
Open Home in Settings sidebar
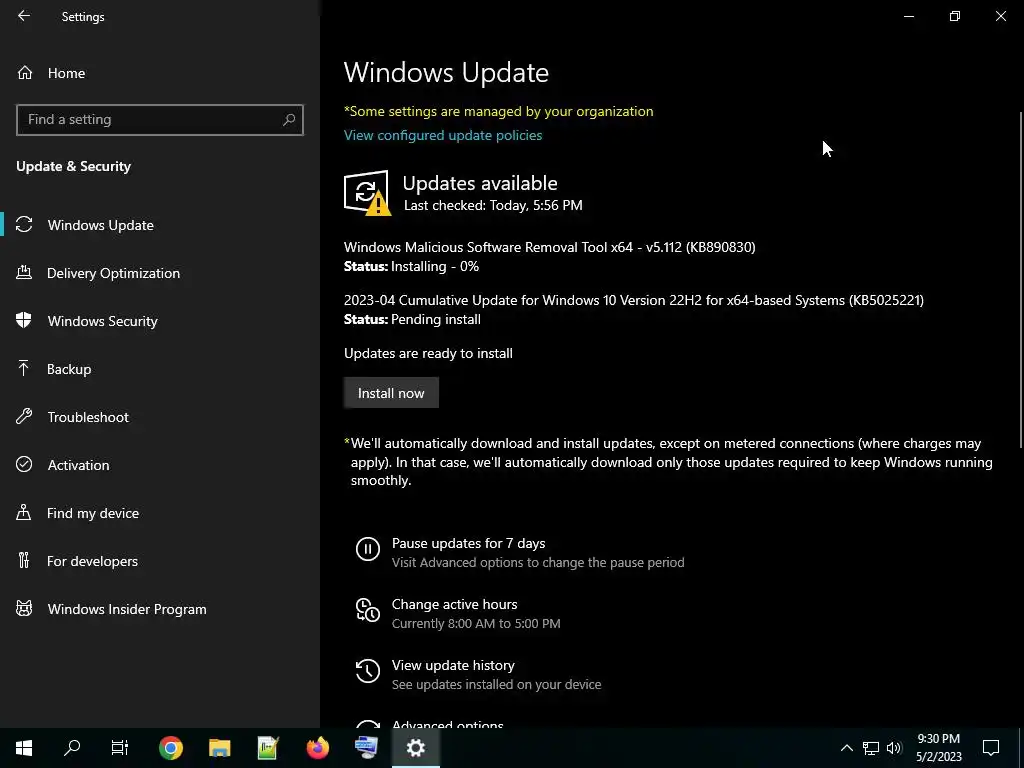point(160,73)
